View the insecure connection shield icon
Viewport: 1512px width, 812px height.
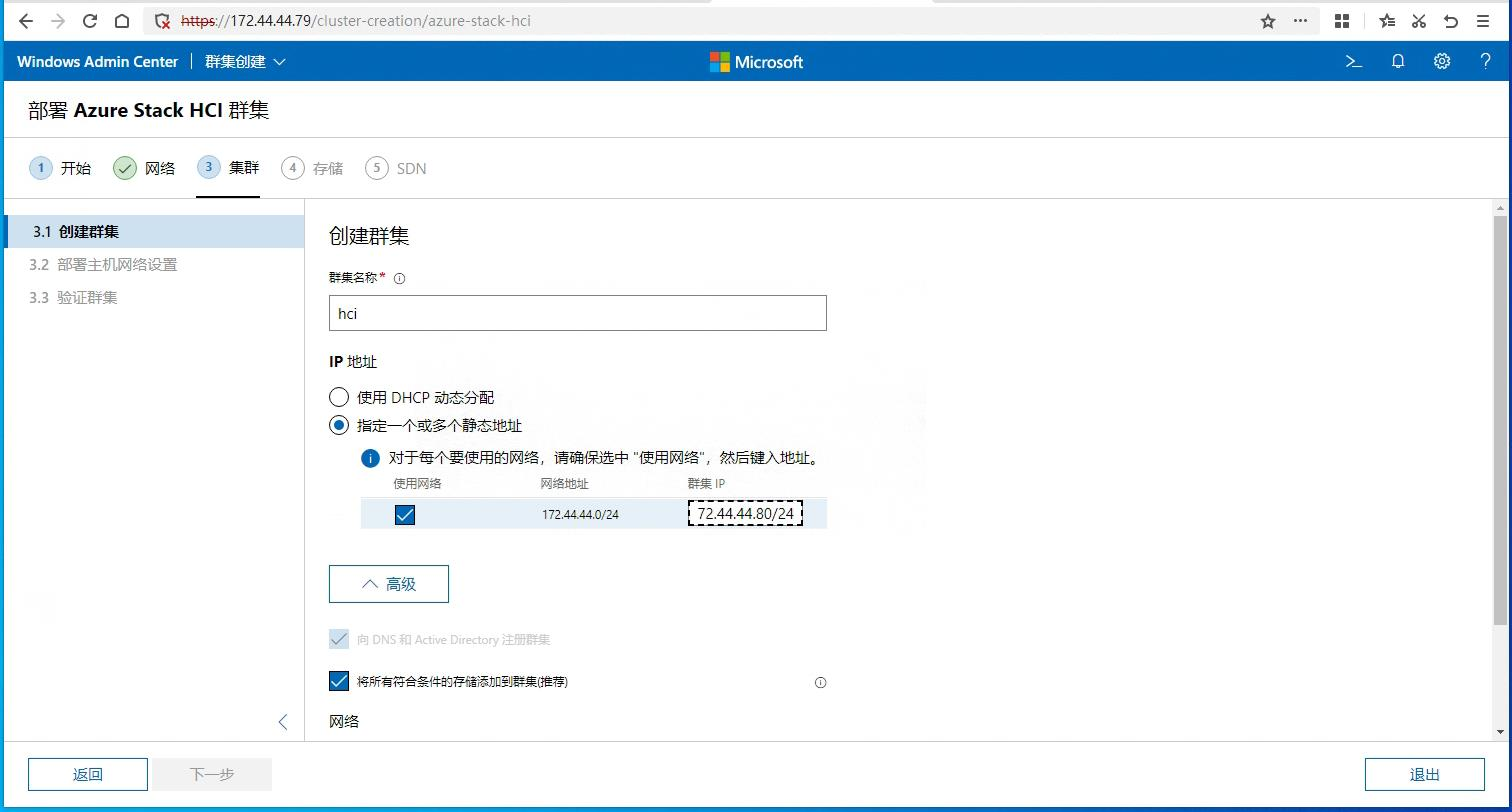162,21
